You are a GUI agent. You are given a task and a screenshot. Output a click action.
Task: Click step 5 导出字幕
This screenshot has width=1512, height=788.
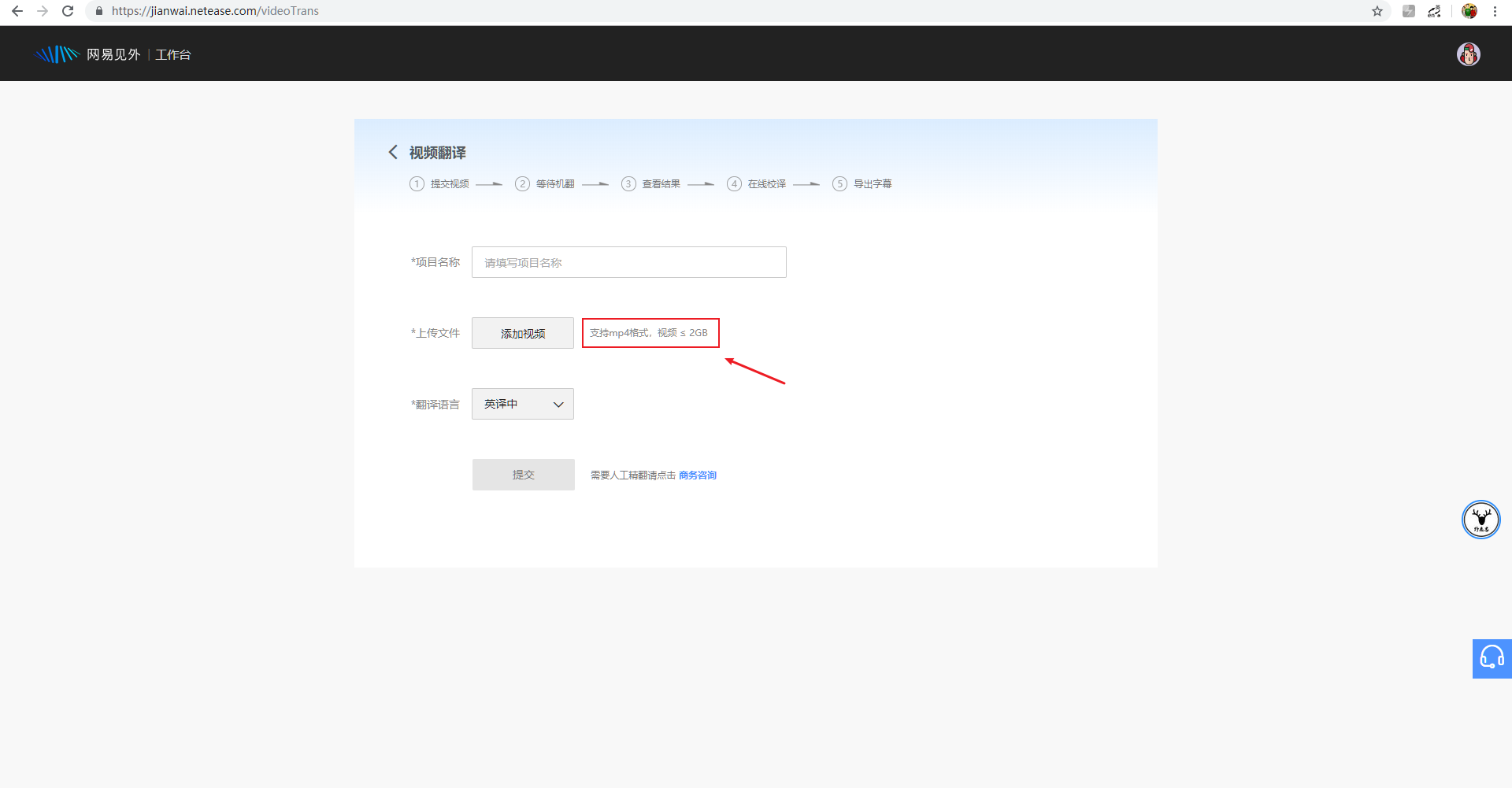coord(862,183)
